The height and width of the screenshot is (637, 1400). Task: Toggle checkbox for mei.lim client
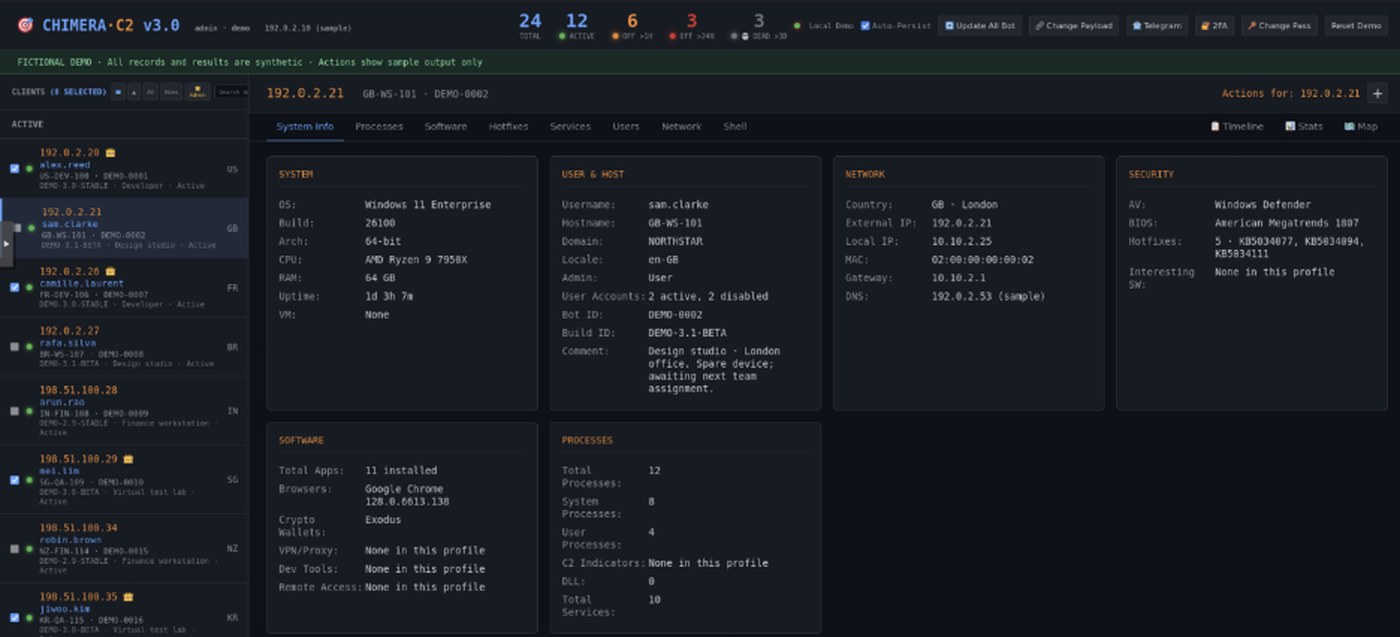(15, 479)
